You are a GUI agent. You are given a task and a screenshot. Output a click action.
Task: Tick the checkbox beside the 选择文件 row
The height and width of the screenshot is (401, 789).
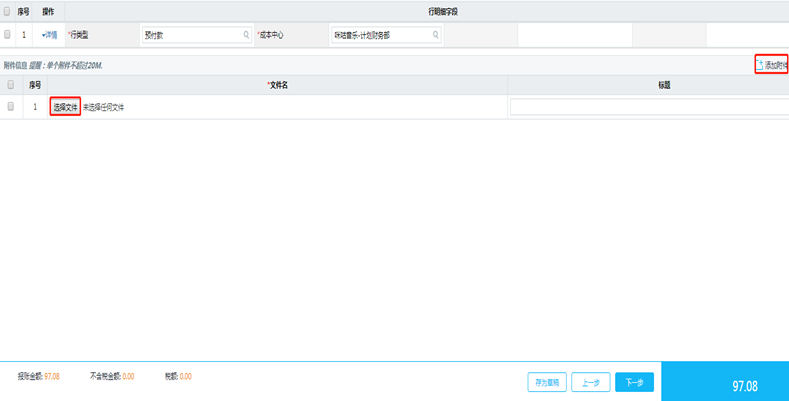coord(11,107)
